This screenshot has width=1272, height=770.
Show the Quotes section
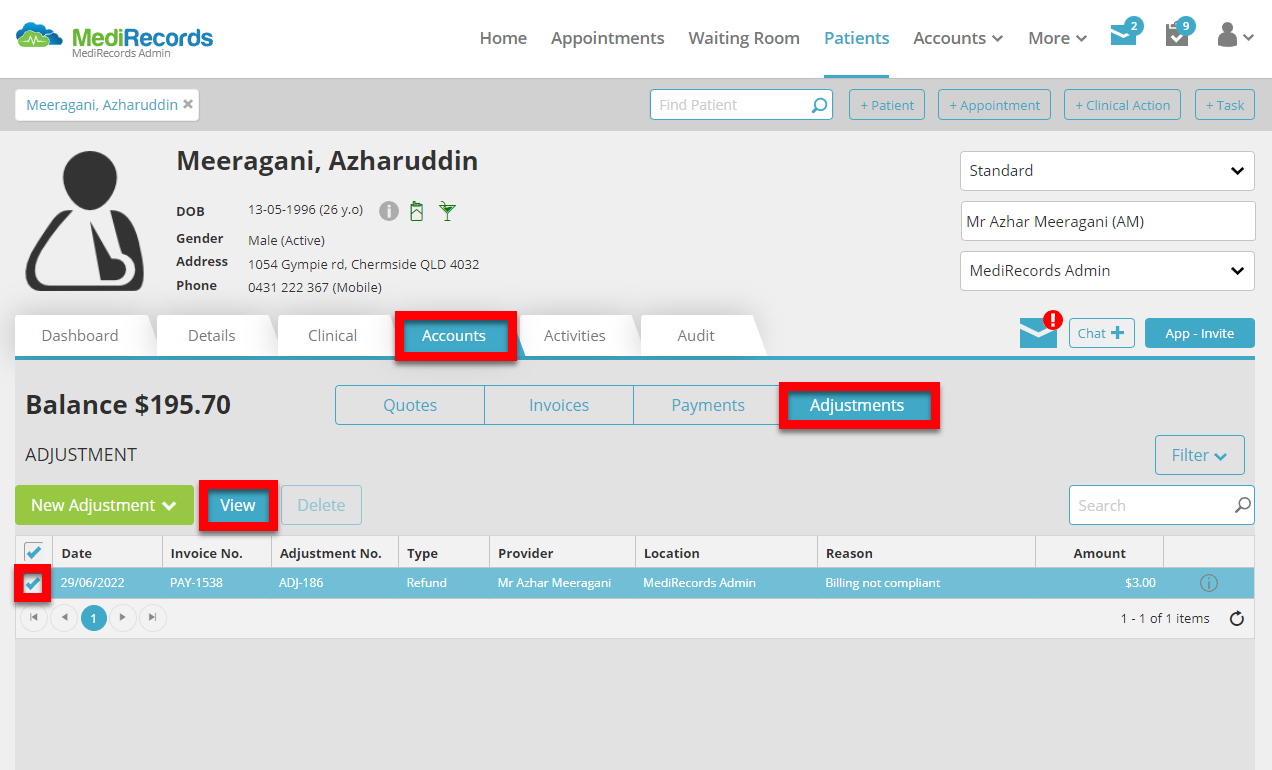[410, 405]
